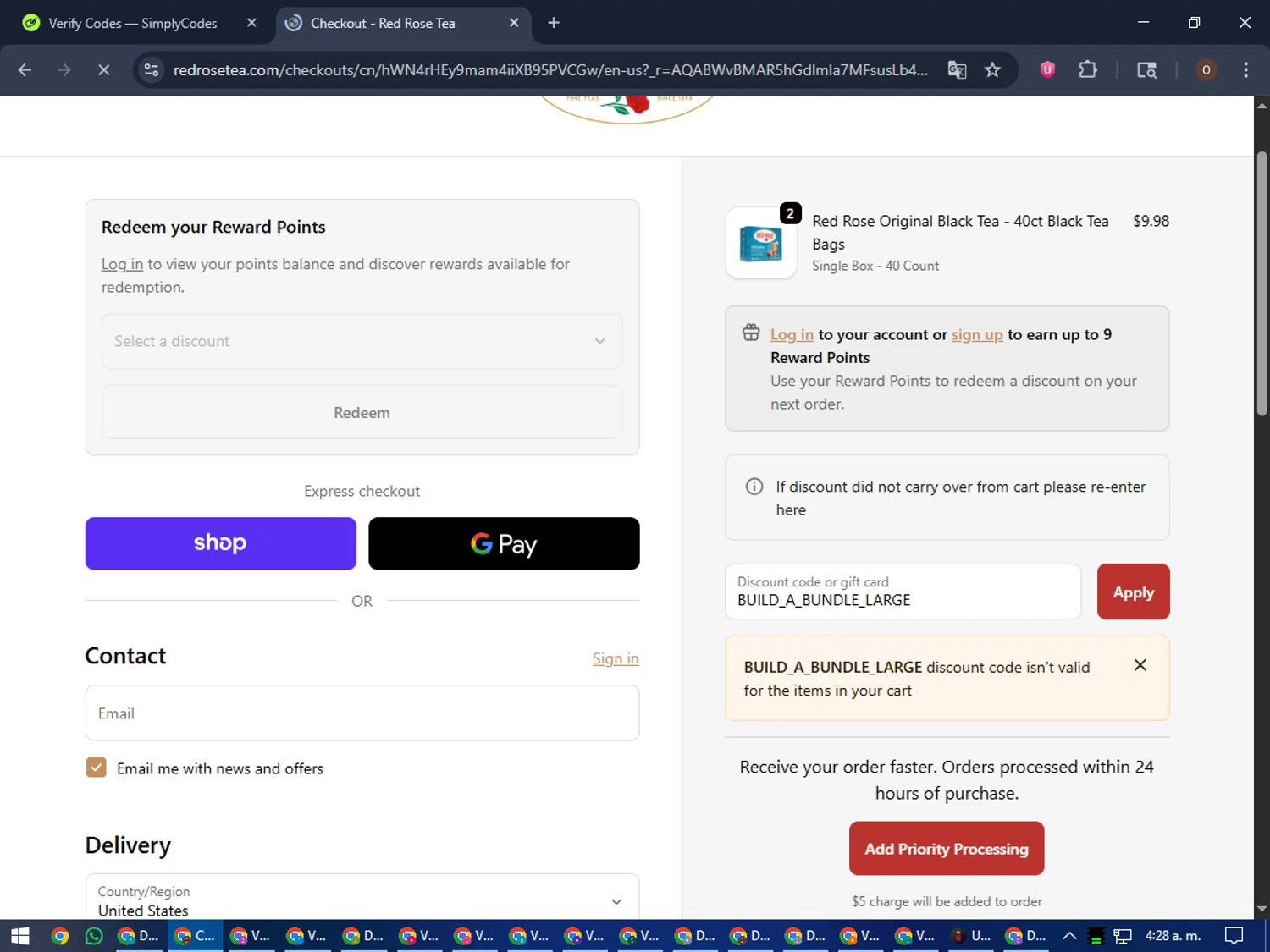
Task: Click the browser address bar URL
Action: coord(550,70)
